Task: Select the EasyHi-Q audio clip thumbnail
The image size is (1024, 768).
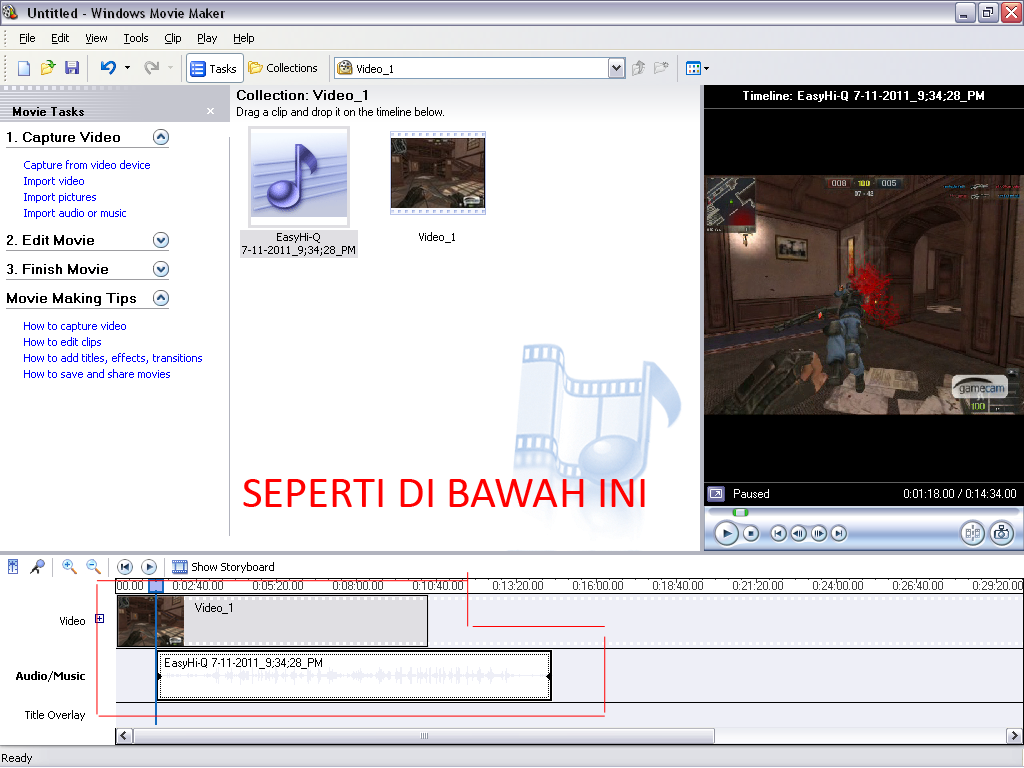Action: (299, 176)
